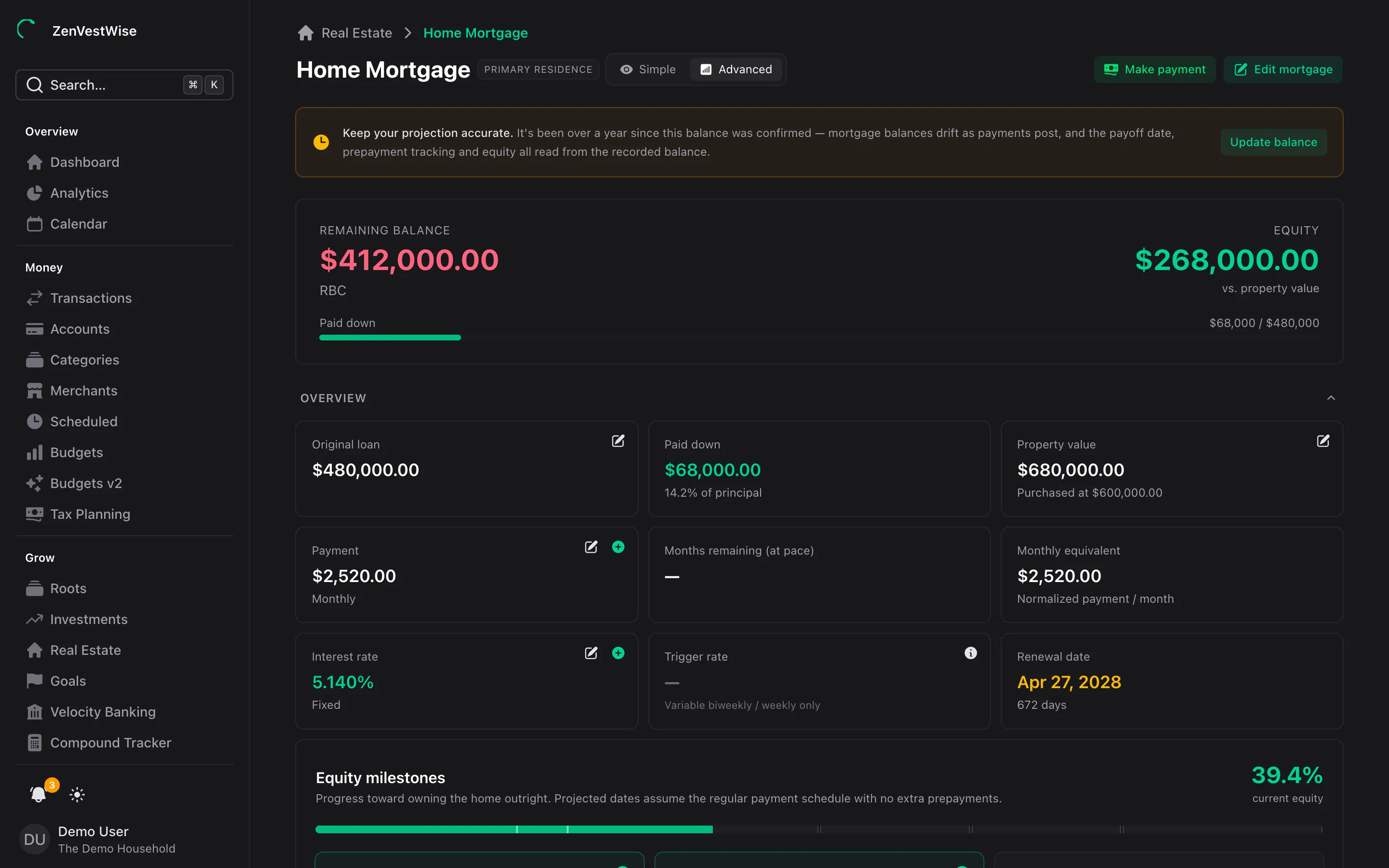Open Roots from the sidebar

tap(124, 588)
